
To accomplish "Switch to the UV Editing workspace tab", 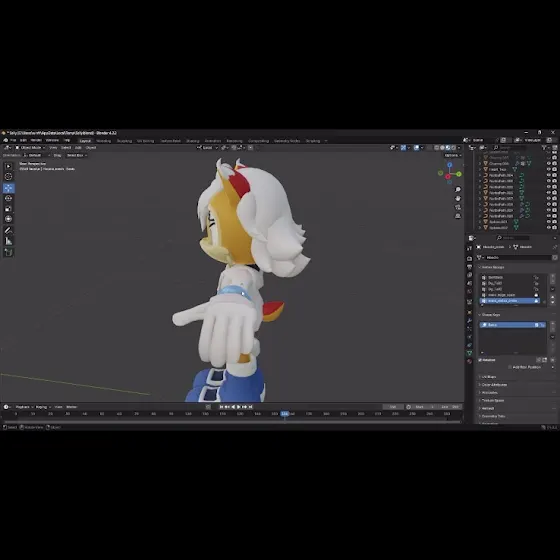I will click(x=145, y=141).
